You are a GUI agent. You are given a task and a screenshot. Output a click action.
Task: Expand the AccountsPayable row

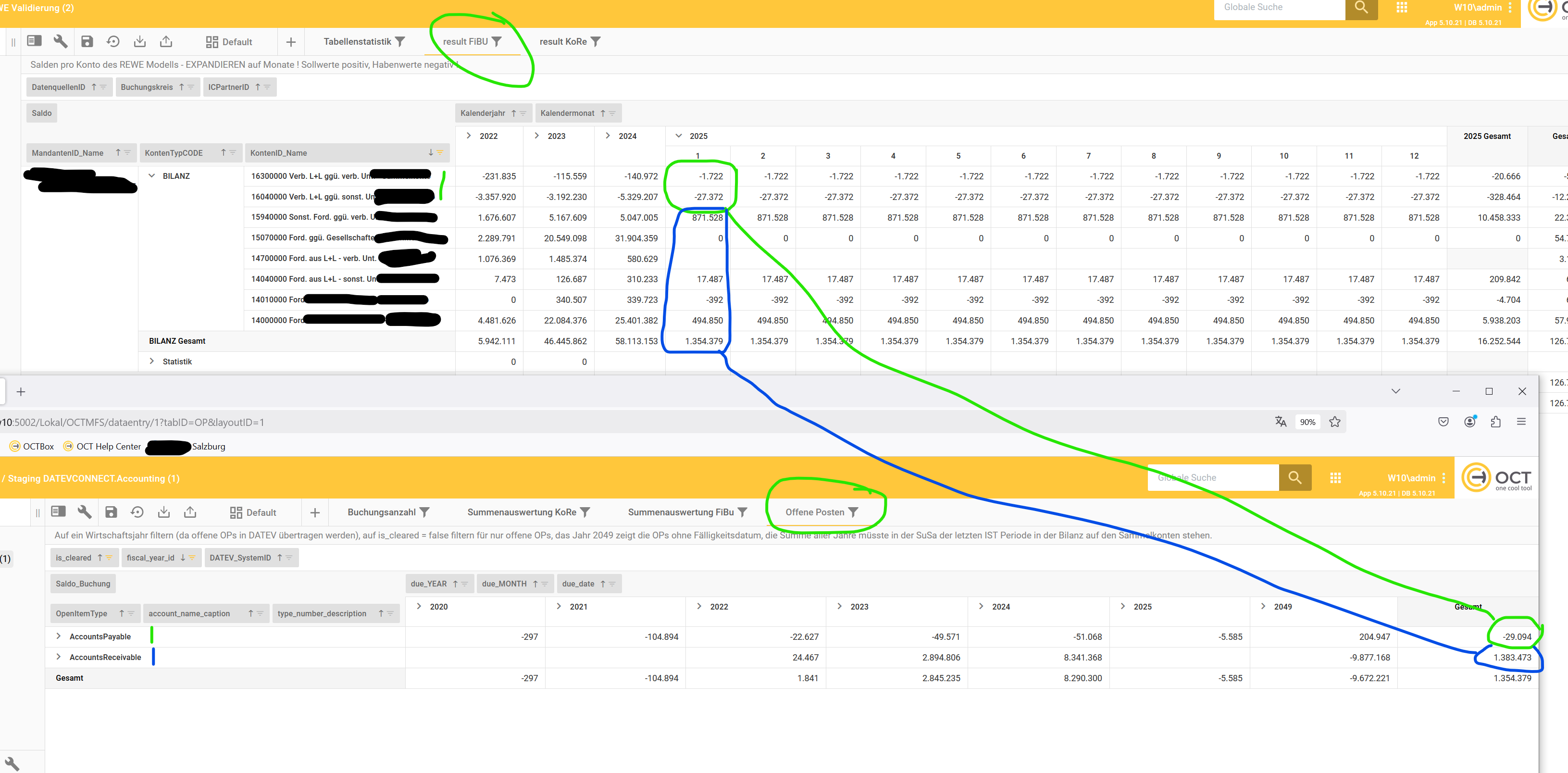point(59,636)
